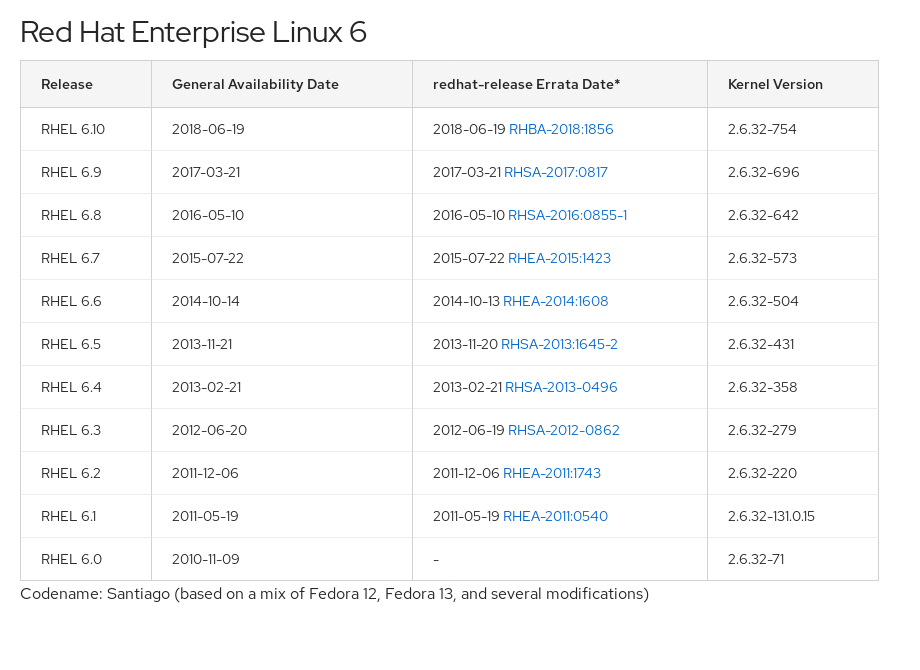This screenshot has height=670, width=920.
Task: Click GA date 2012-06-20
Action: pyautogui.click(x=209, y=430)
